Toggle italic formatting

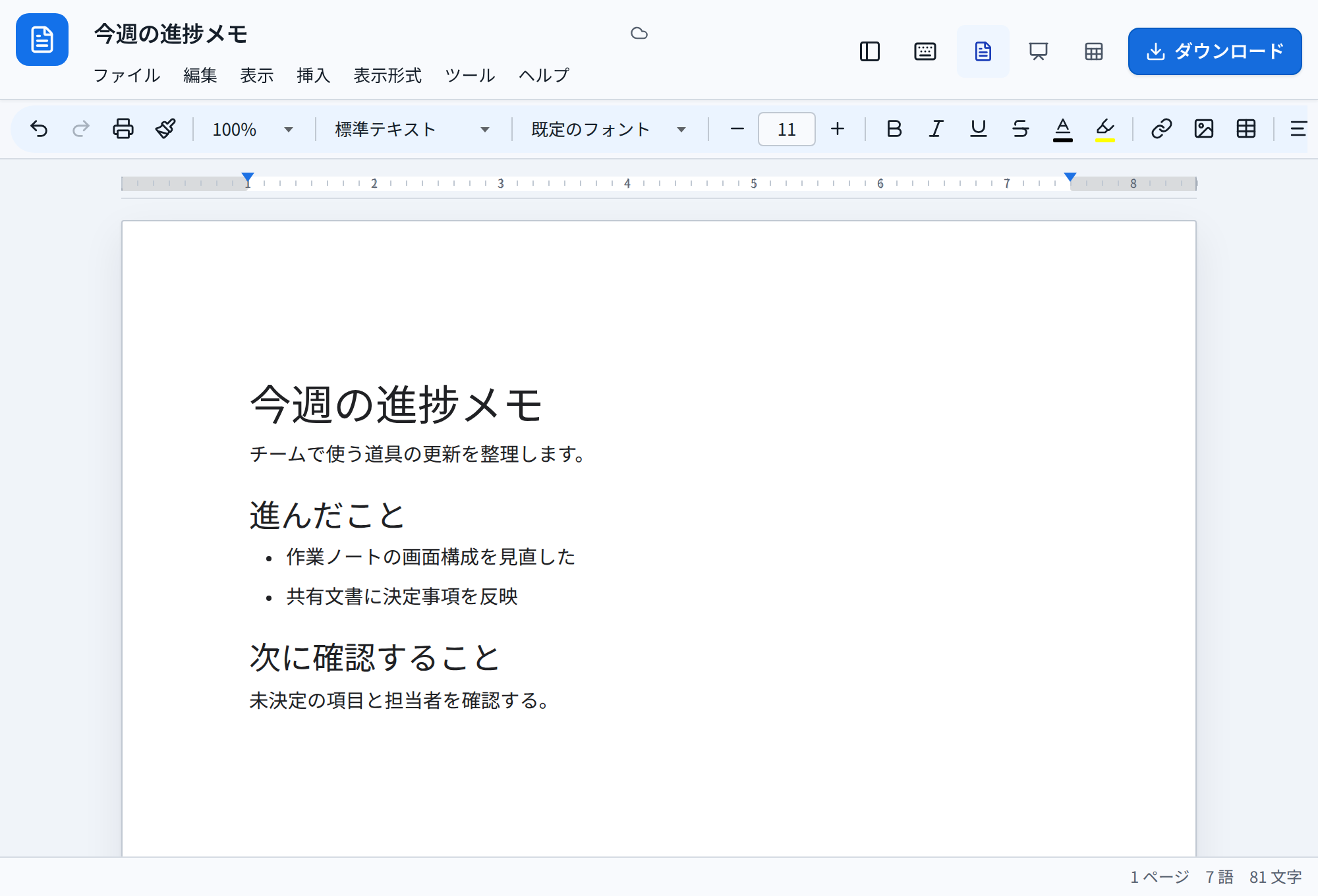pos(936,129)
